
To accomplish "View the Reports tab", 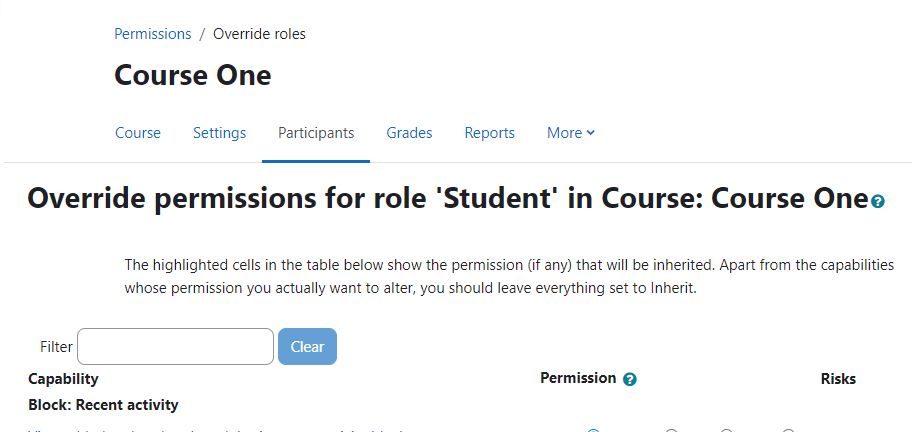I will pyautogui.click(x=489, y=133).
